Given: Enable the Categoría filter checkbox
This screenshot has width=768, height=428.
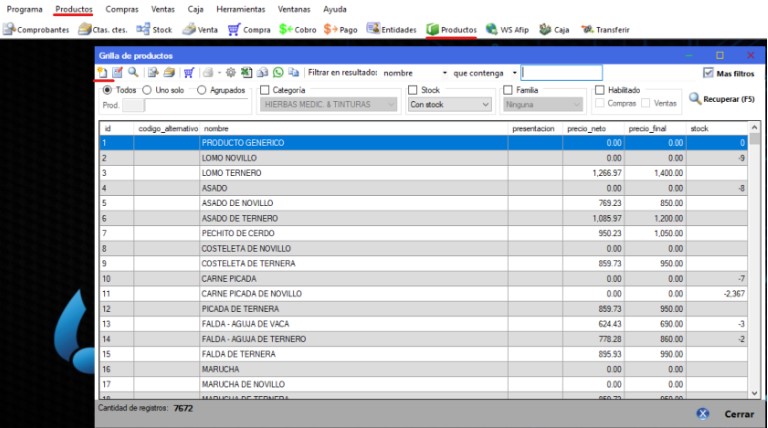Looking at the screenshot, I should tap(265, 90).
